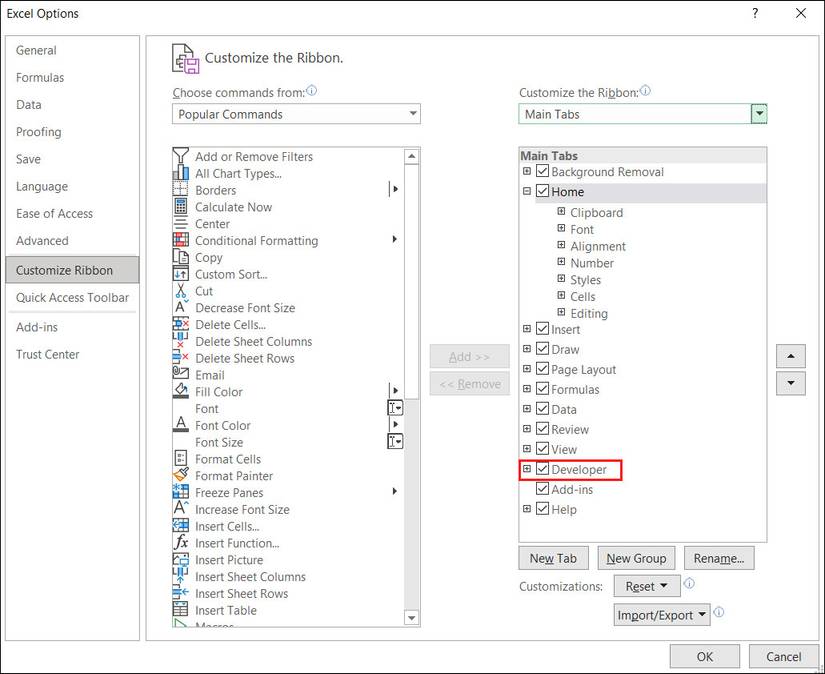Move selected tab up with arrow button

coord(791,356)
